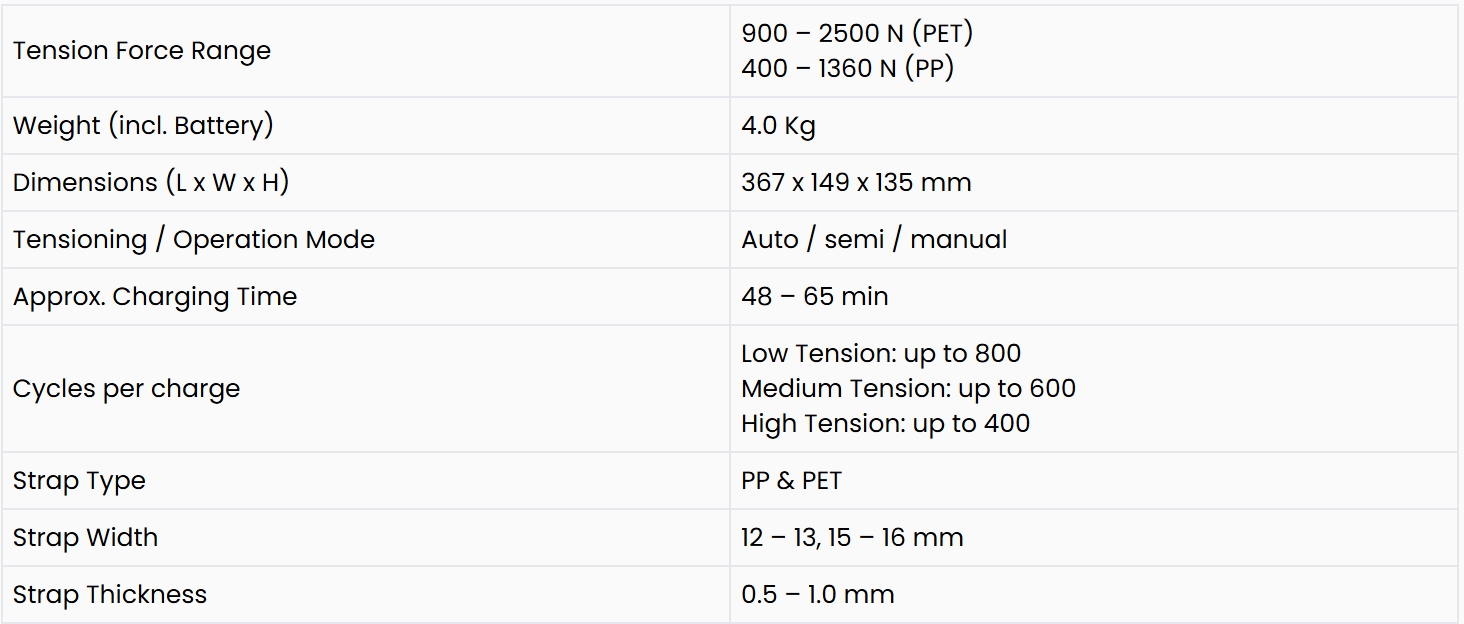Click the Tension Force Range label

[142, 51]
